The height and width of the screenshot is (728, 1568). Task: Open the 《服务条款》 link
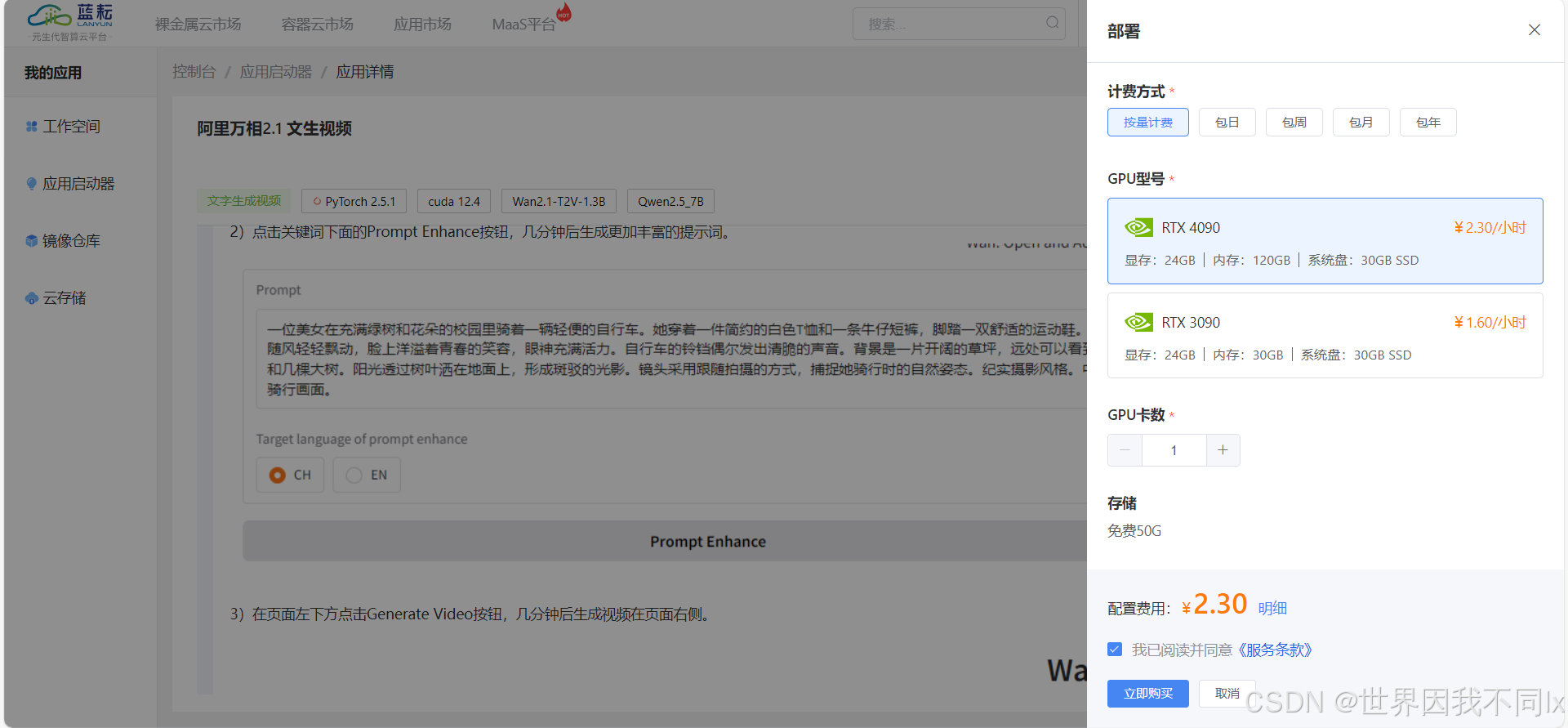click(x=1275, y=650)
